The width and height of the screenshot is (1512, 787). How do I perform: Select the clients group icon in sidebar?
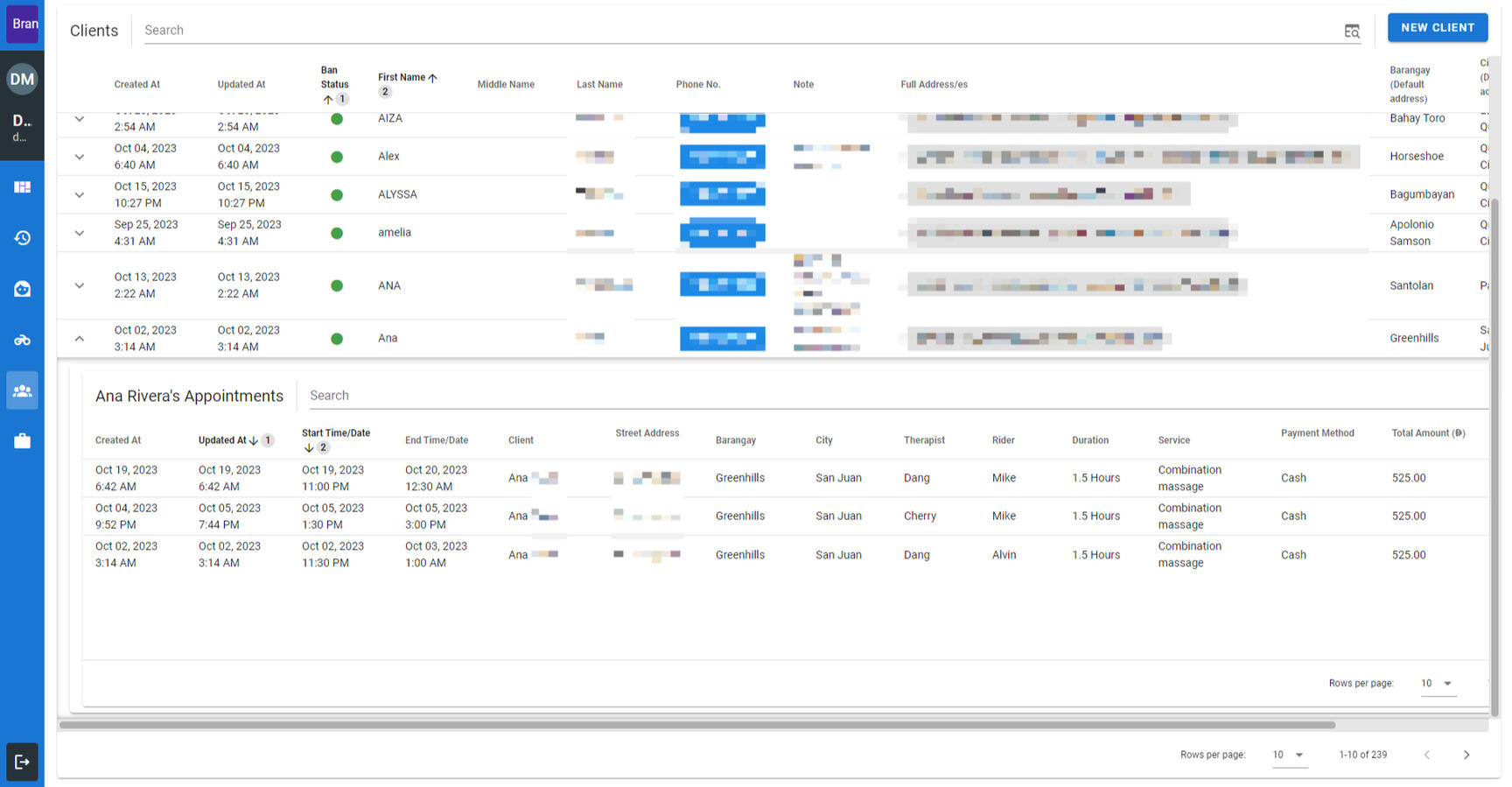tap(22, 390)
